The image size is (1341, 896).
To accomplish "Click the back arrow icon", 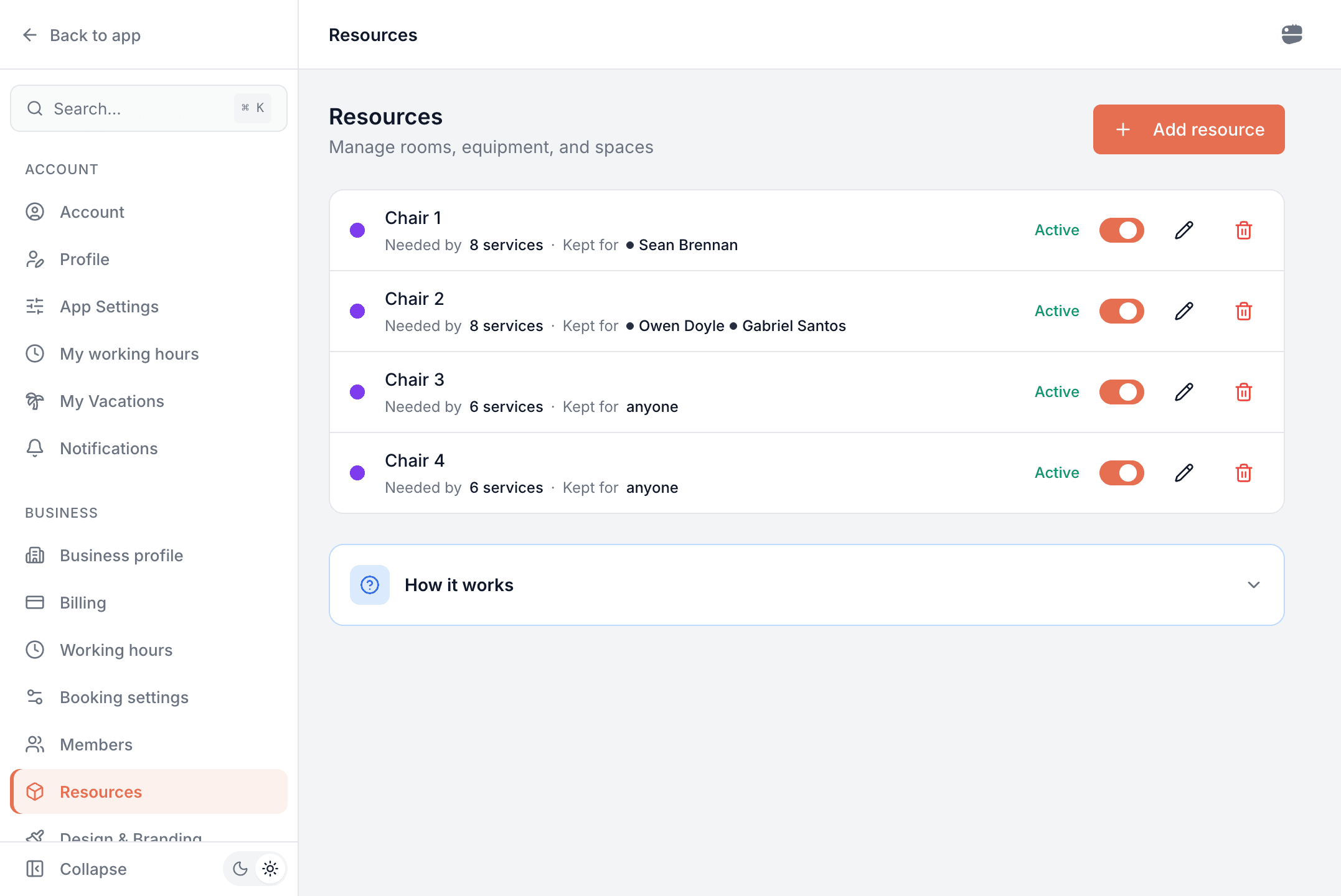I will pyautogui.click(x=30, y=35).
